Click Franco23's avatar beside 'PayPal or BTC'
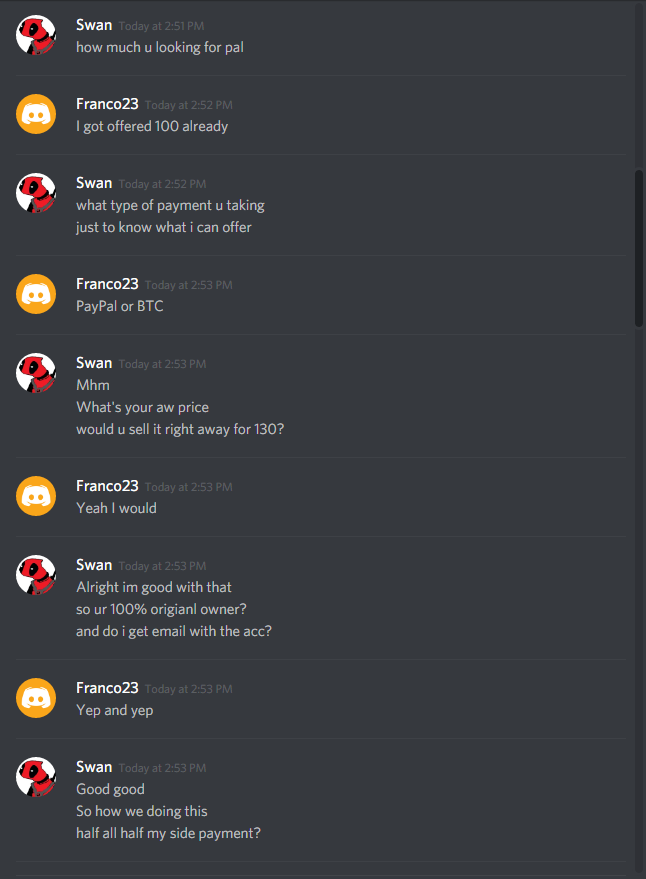 click(36, 294)
